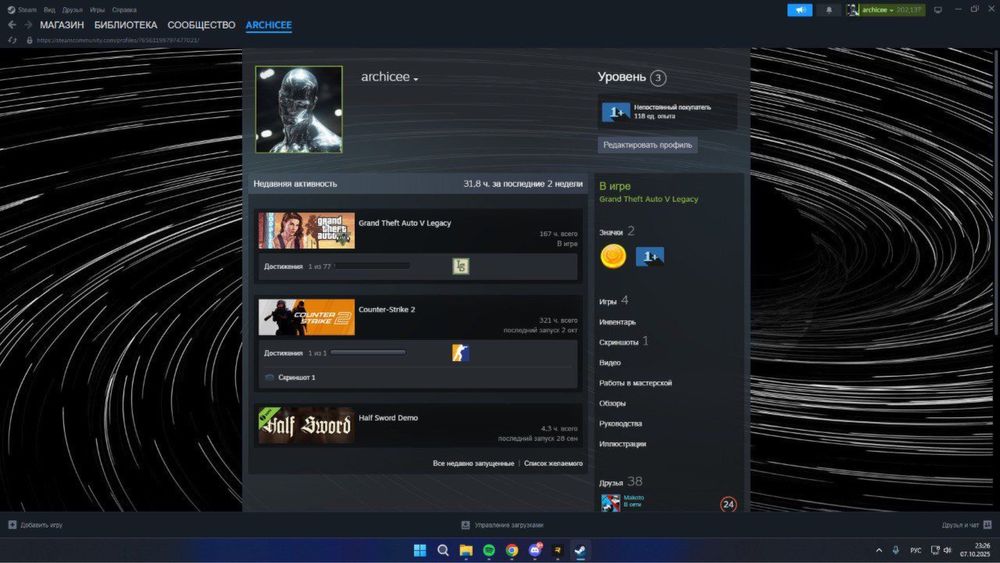Open Список желаемого link
This screenshot has width=1000, height=563.
(553, 464)
